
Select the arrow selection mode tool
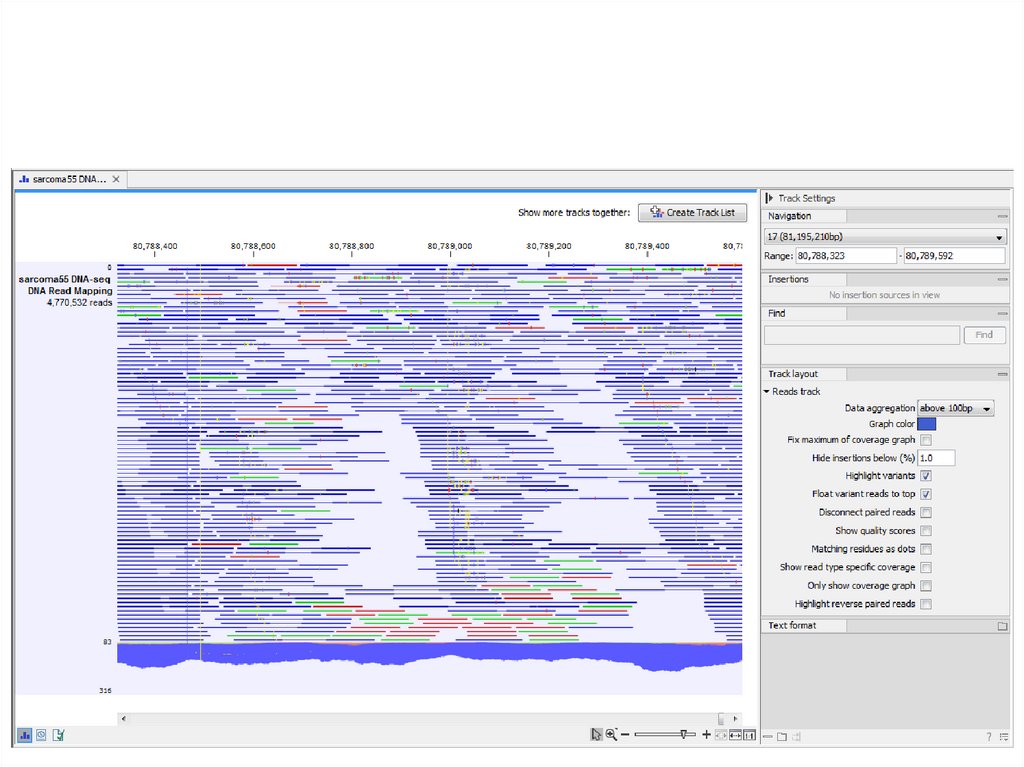(596, 735)
